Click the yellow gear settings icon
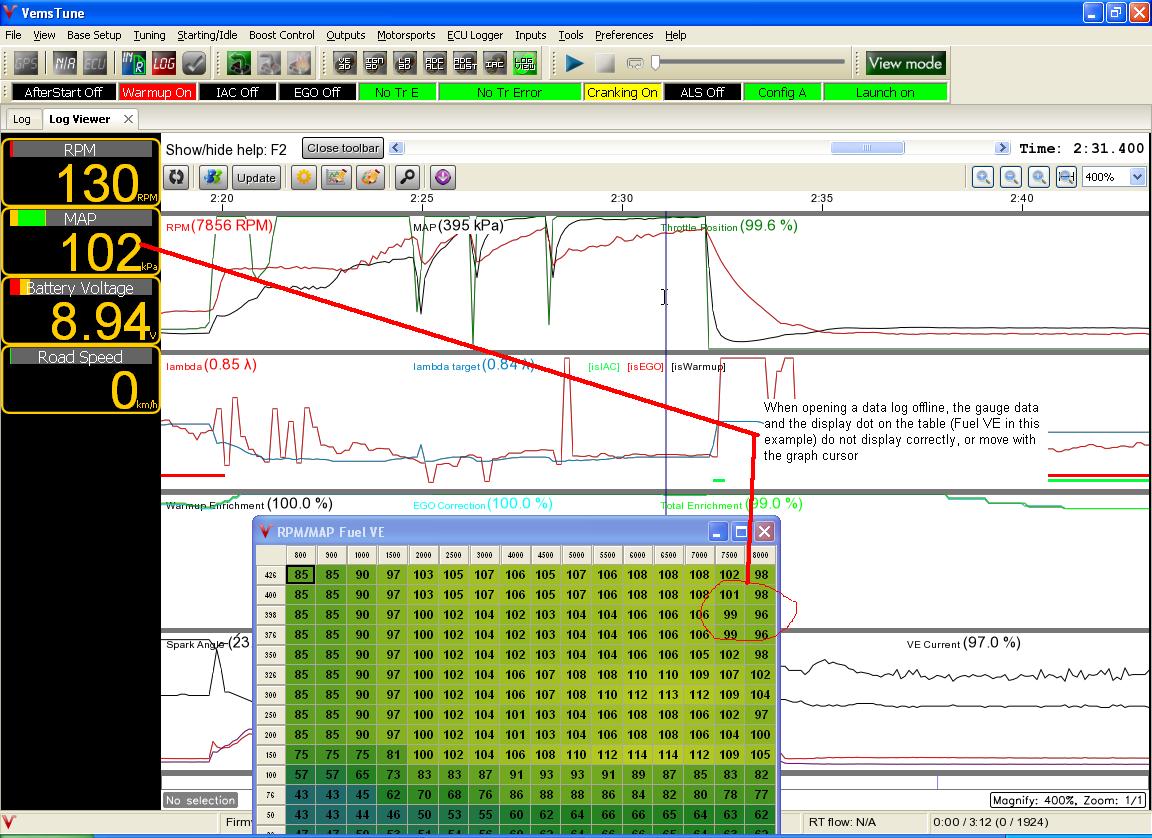Screen dimensions: 1152x838 pyautogui.click(x=304, y=177)
